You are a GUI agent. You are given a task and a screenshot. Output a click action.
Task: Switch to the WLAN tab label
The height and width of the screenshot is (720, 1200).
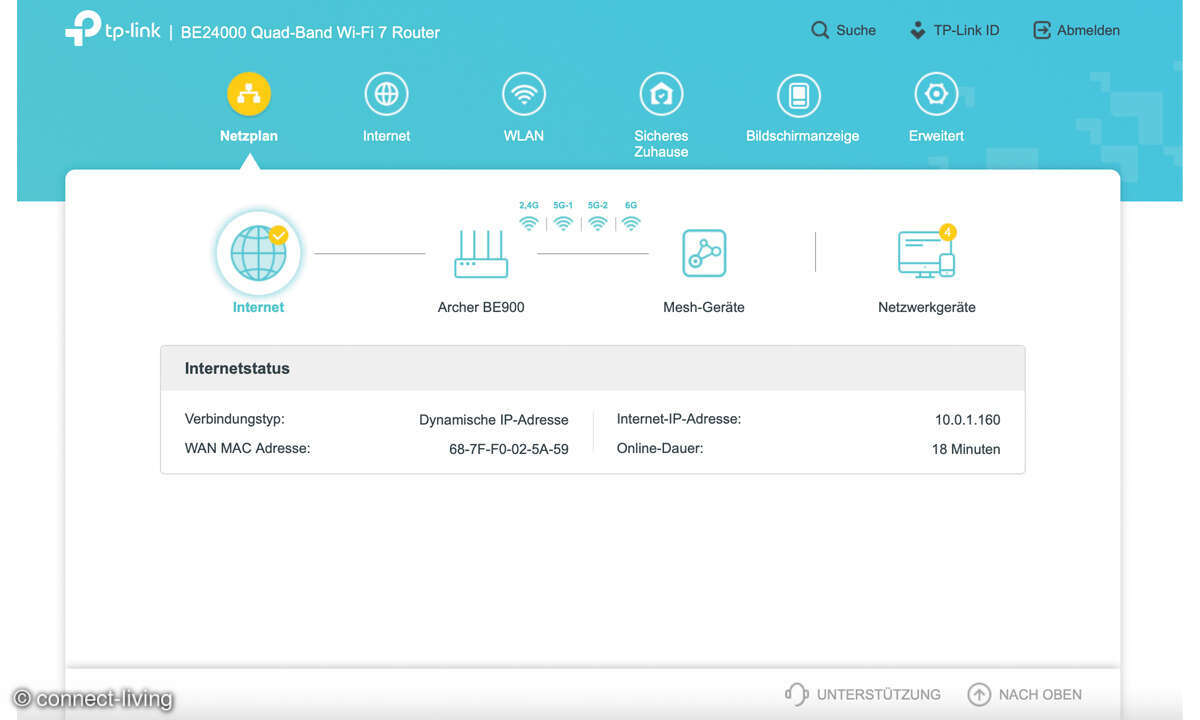click(524, 136)
